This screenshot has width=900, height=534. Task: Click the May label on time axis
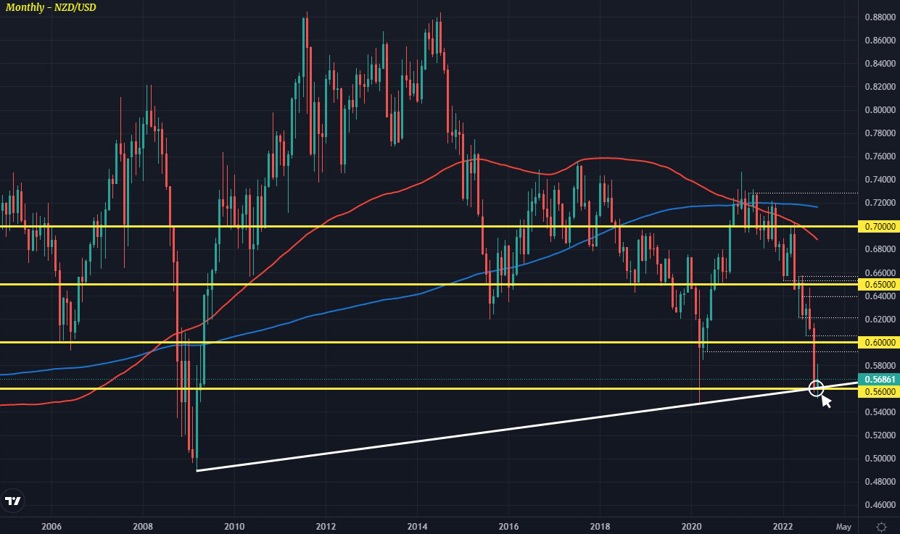click(x=844, y=527)
